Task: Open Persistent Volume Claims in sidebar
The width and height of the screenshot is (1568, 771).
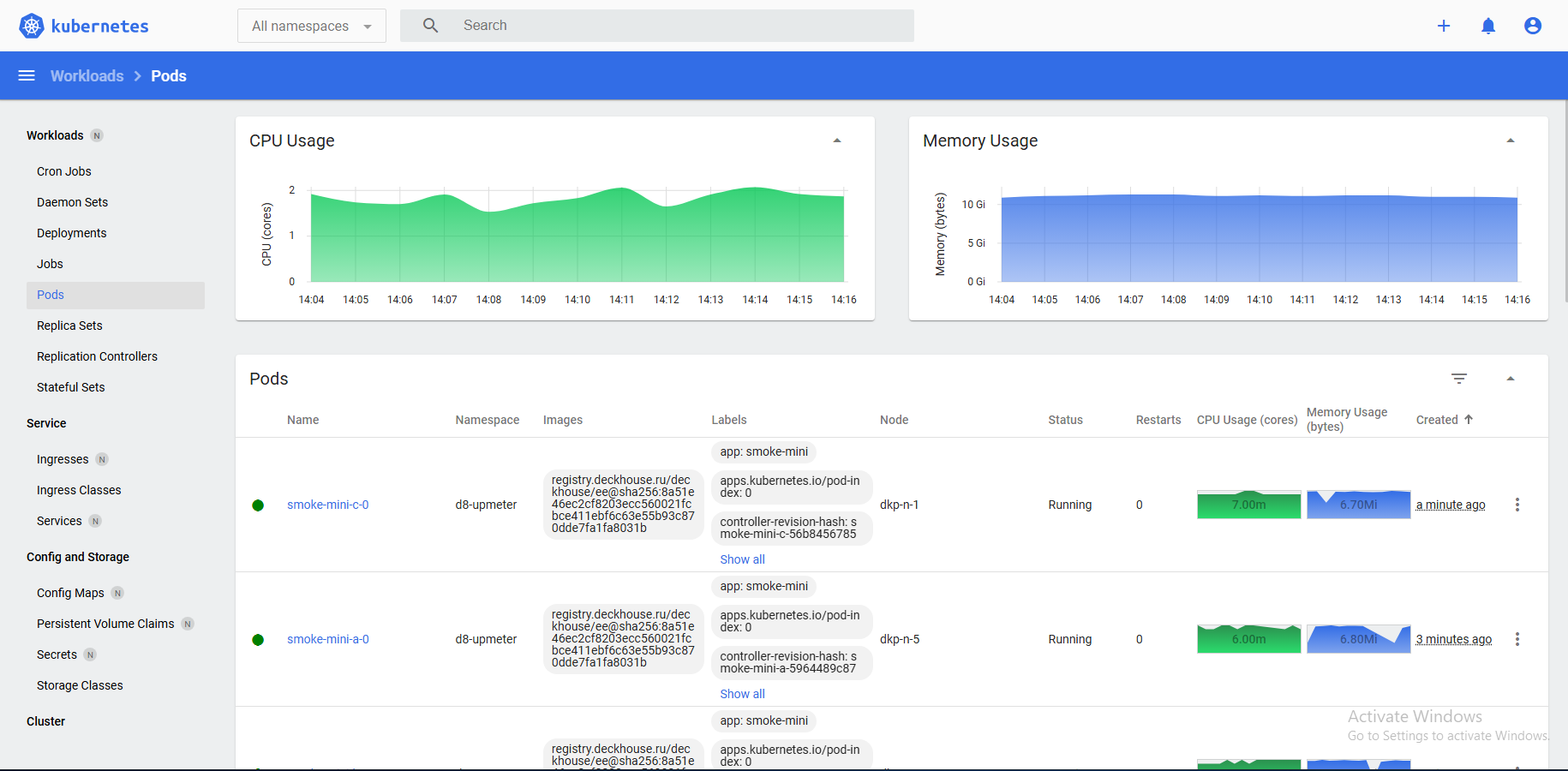Action: click(x=105, y=624)
